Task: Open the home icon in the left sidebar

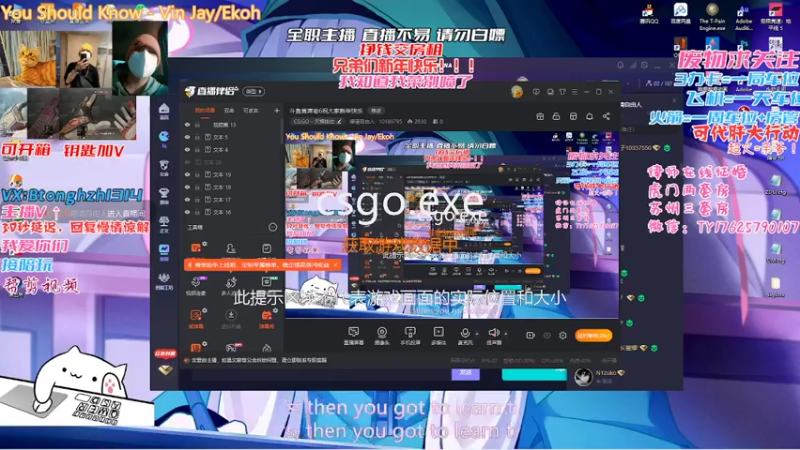Action: coord(164,109)
